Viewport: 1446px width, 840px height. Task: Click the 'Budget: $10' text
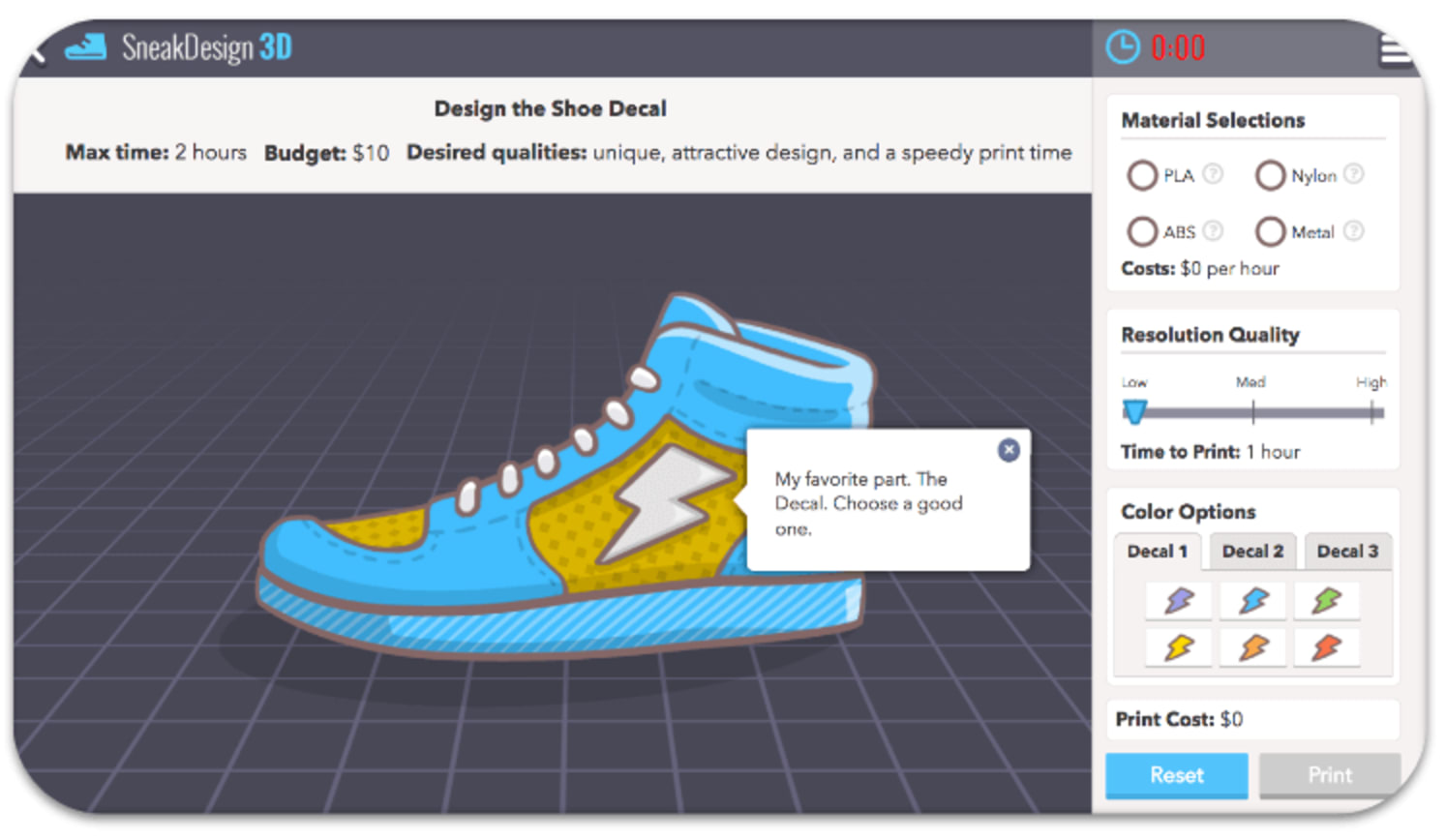click(326, 153)
